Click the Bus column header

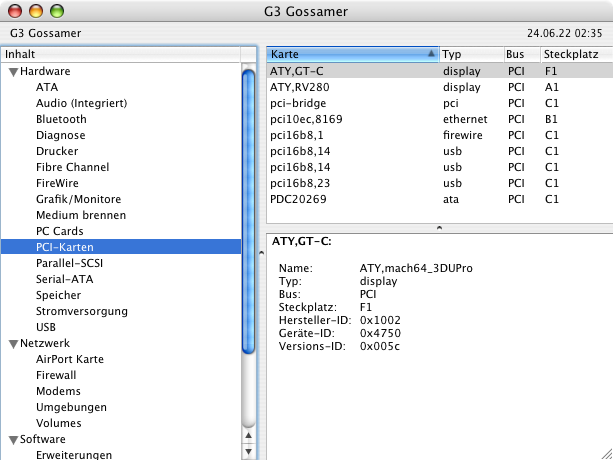point(522,54)
